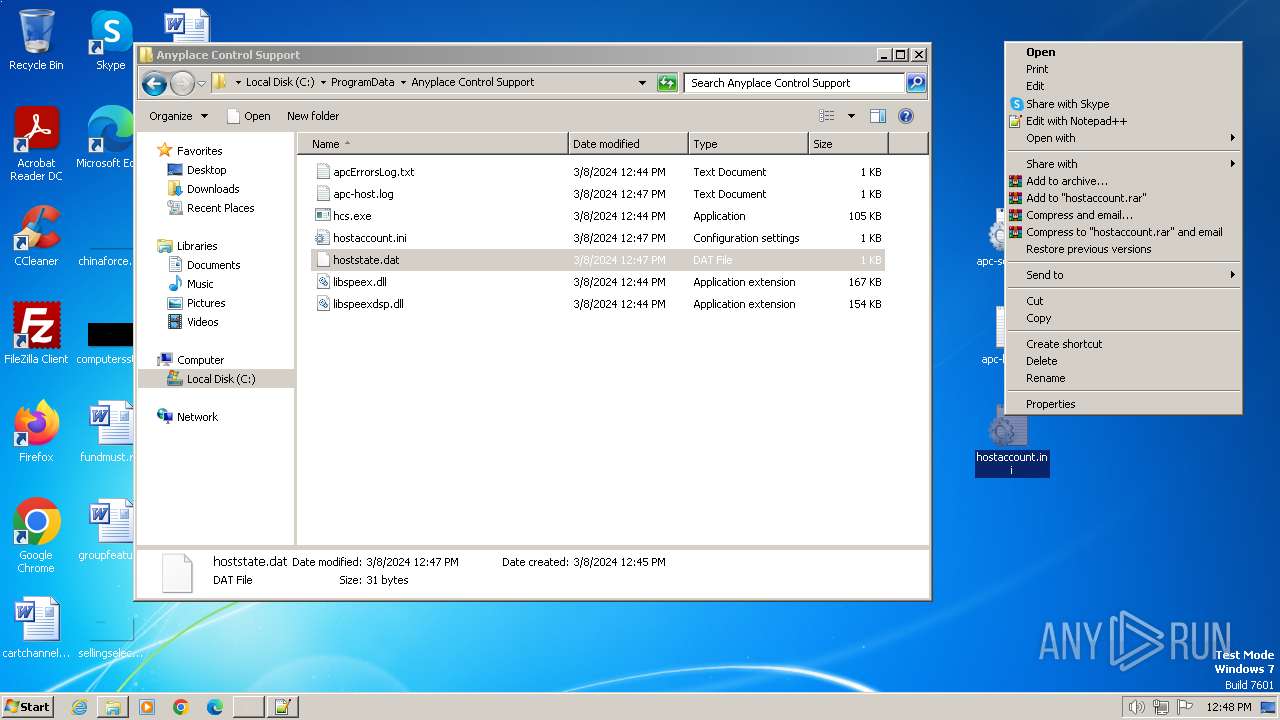Open recent pages dropdown beside Forward button
The height and width of the screenshot is (720, 1280).
[x=201, y=83]
